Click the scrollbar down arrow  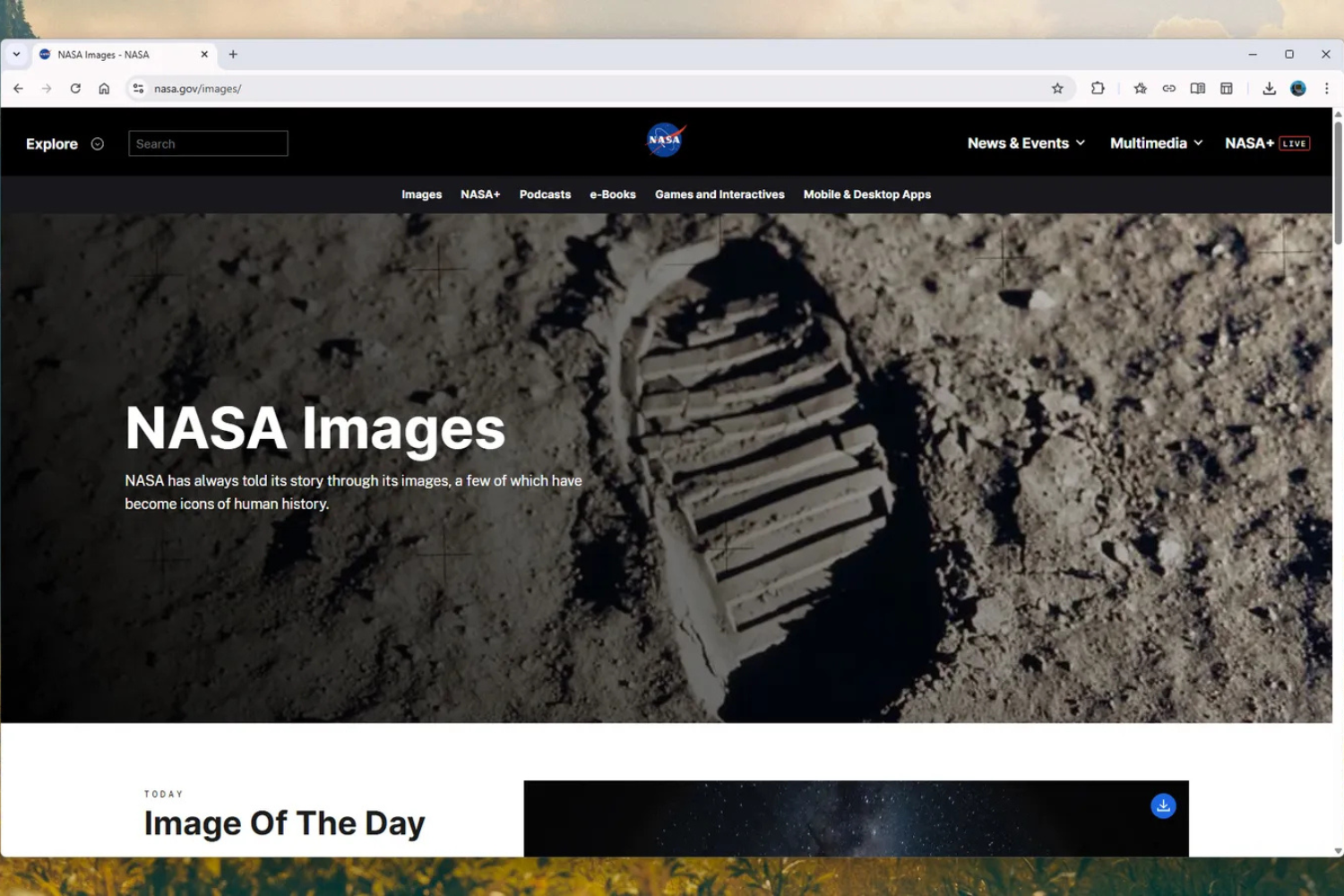(x=1338, y=851)
